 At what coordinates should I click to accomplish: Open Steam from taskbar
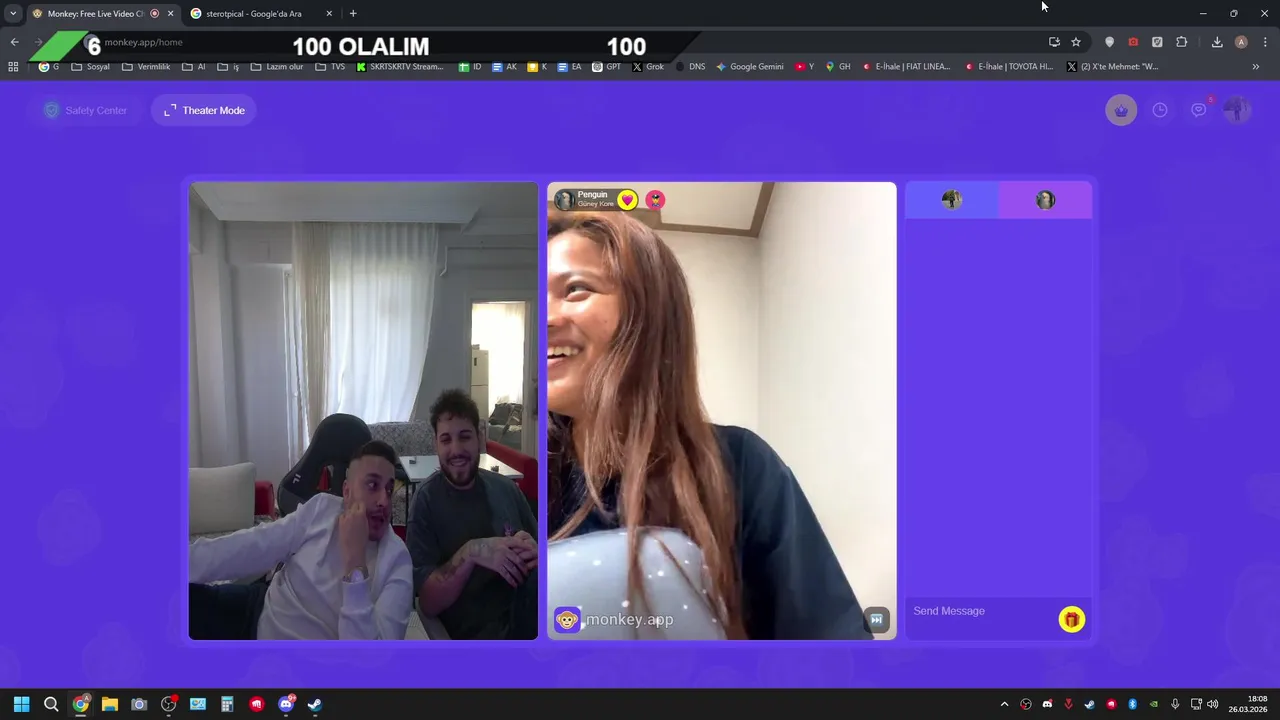[315, 704]
